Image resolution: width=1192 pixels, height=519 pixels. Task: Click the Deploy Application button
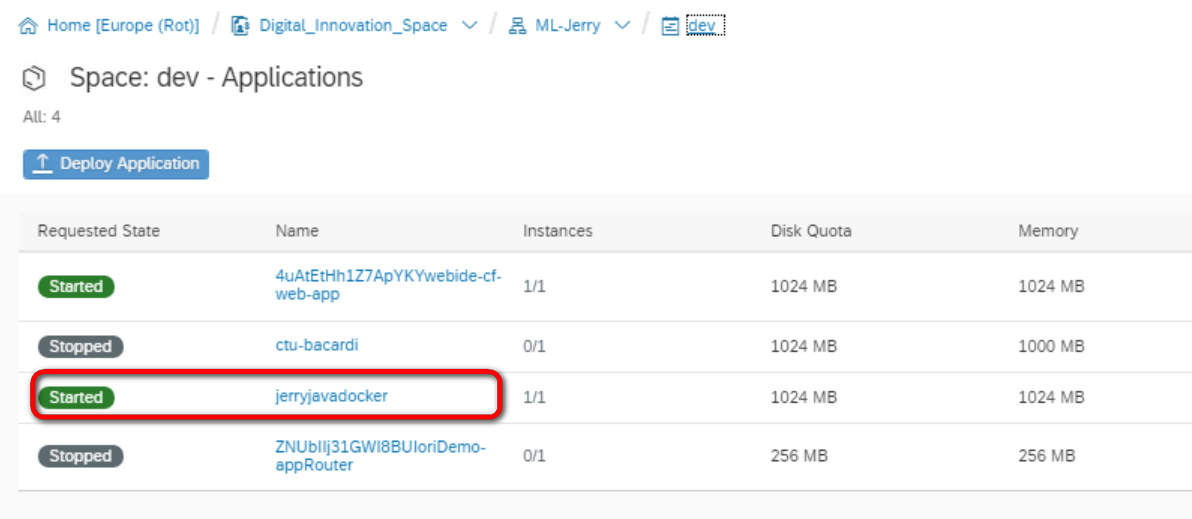click(116, 164)
